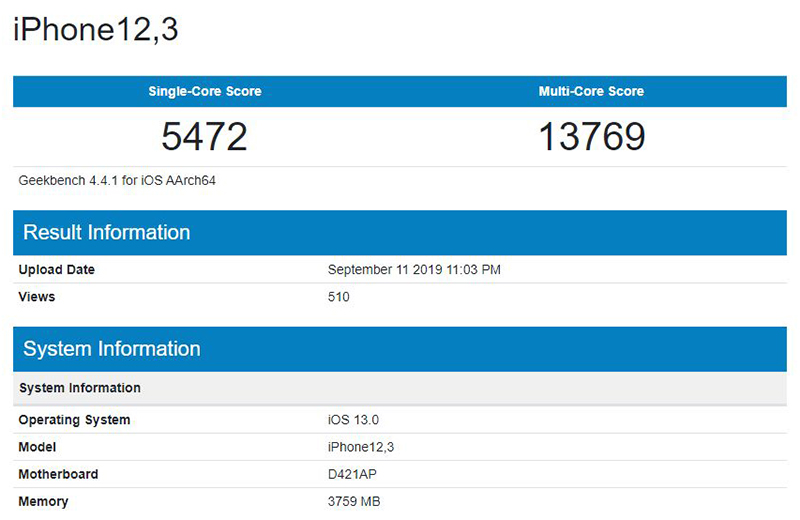Select the Upload Date row label

[x=57, y=270]
